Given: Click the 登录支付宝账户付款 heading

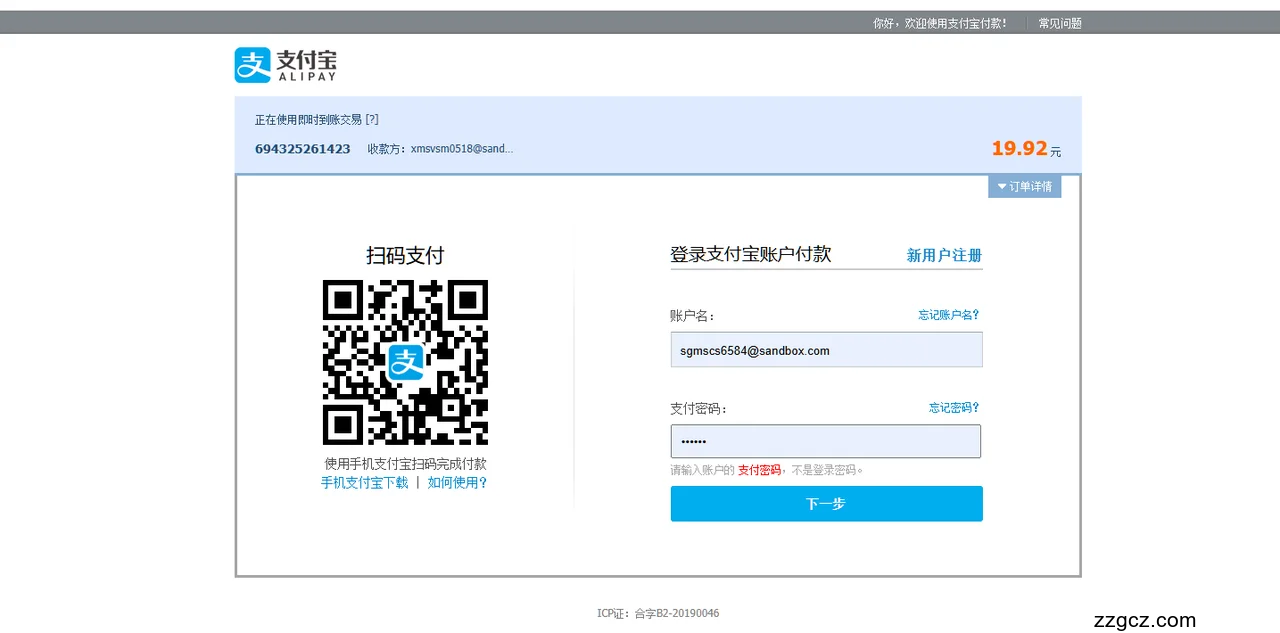Looking at the screenshot, I should pos(750,254).
